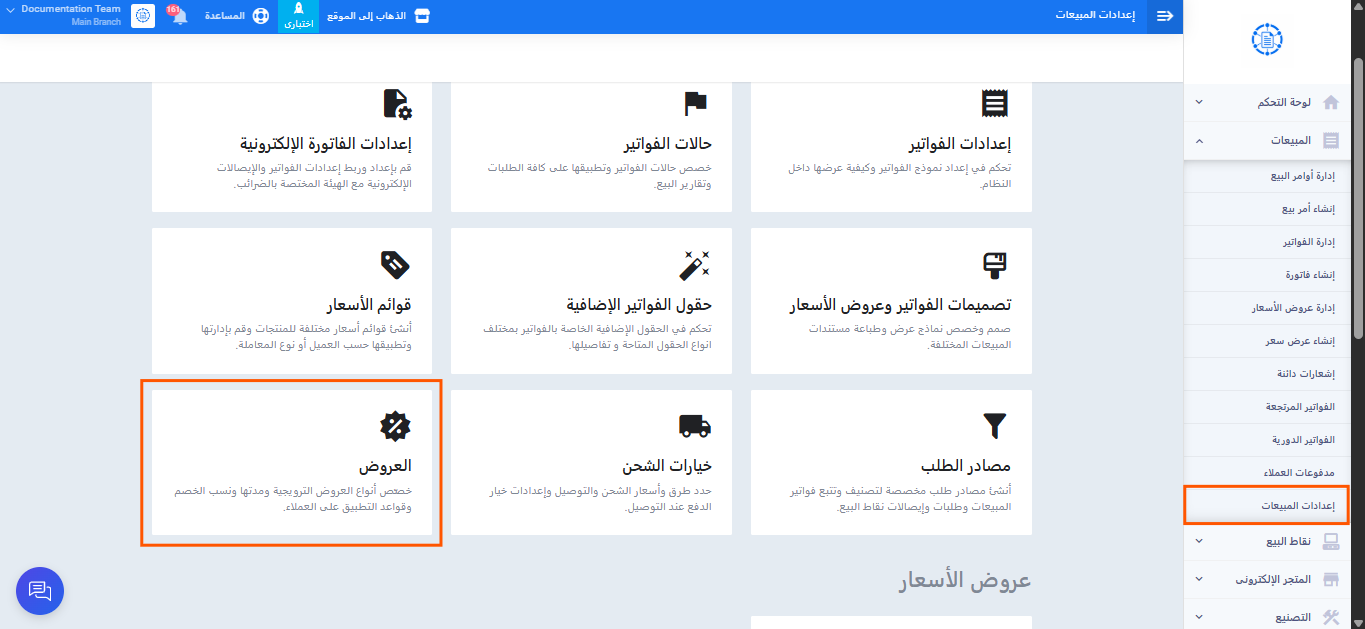Click the funnel order sources icon

pyautogui.click(x=995, y=426)
